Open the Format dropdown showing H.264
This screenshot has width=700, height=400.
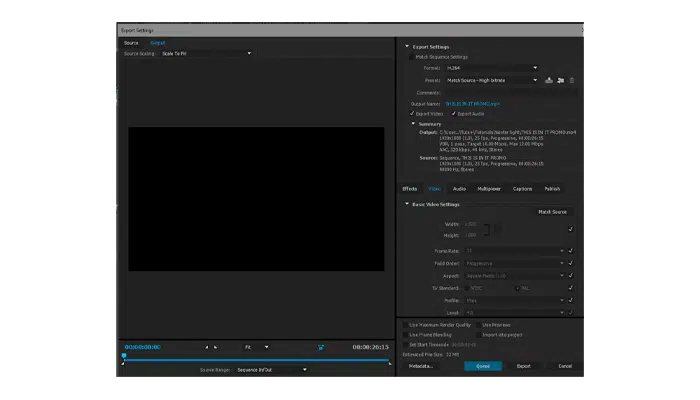(x=492, y=68)
